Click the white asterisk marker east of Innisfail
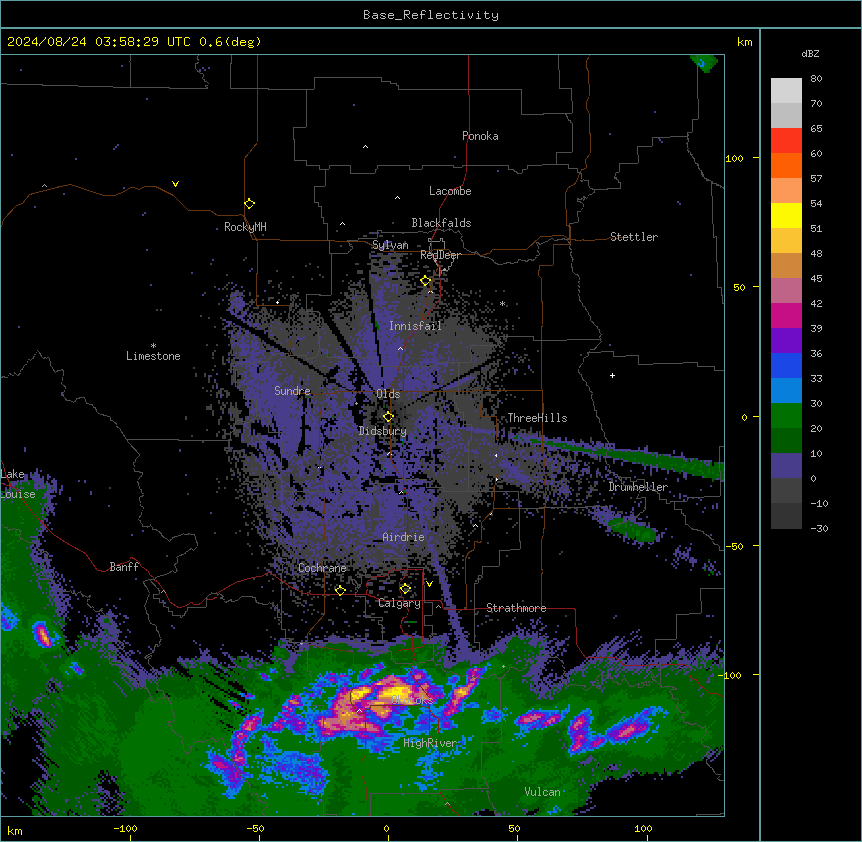Screen dimensions: 862x842 502,303
